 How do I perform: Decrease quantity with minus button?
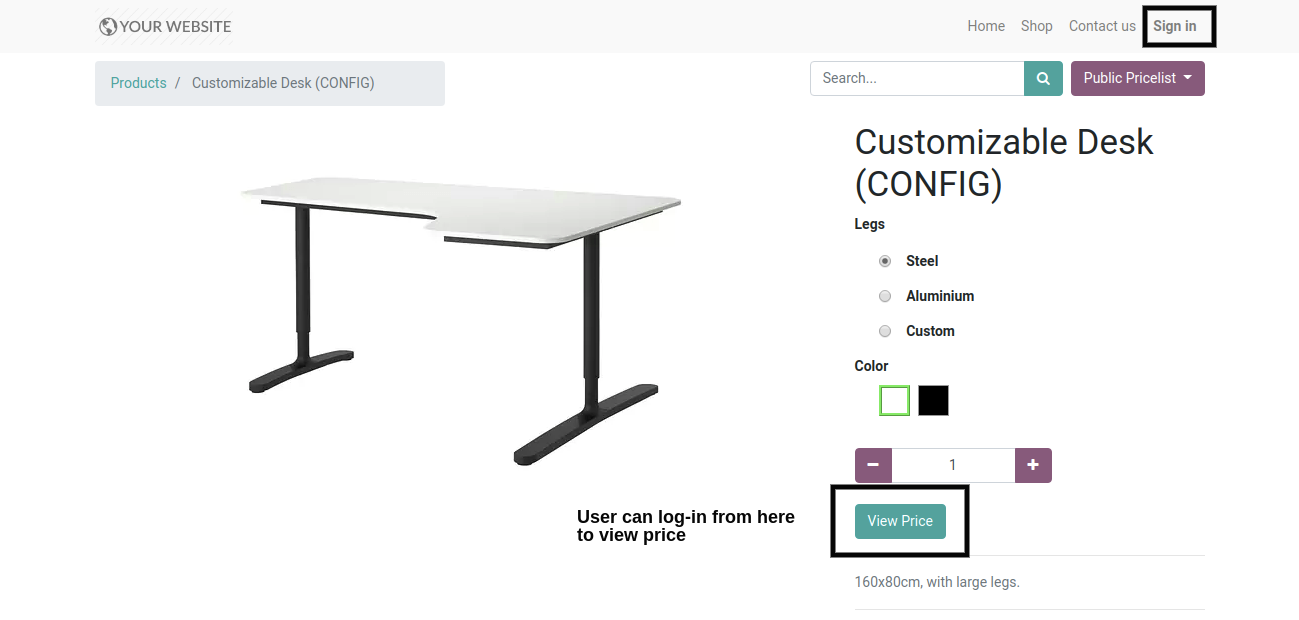[x=873, y=465]
